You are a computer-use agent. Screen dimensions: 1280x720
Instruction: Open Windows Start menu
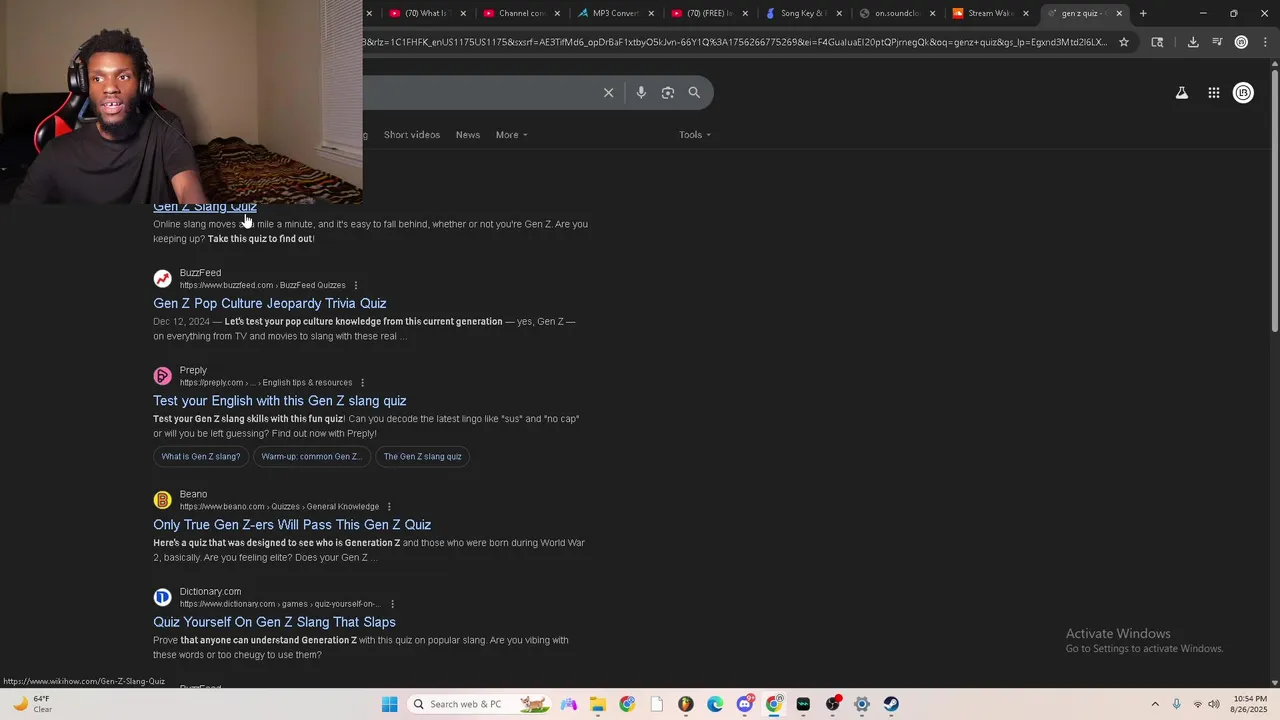point(390,704)
